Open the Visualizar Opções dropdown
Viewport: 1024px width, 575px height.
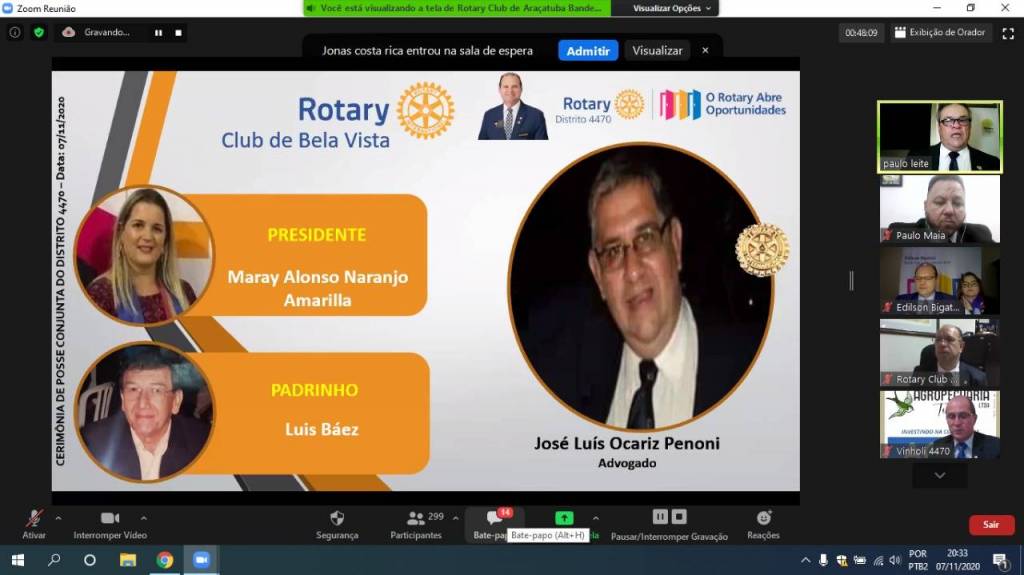coord(673,8)
